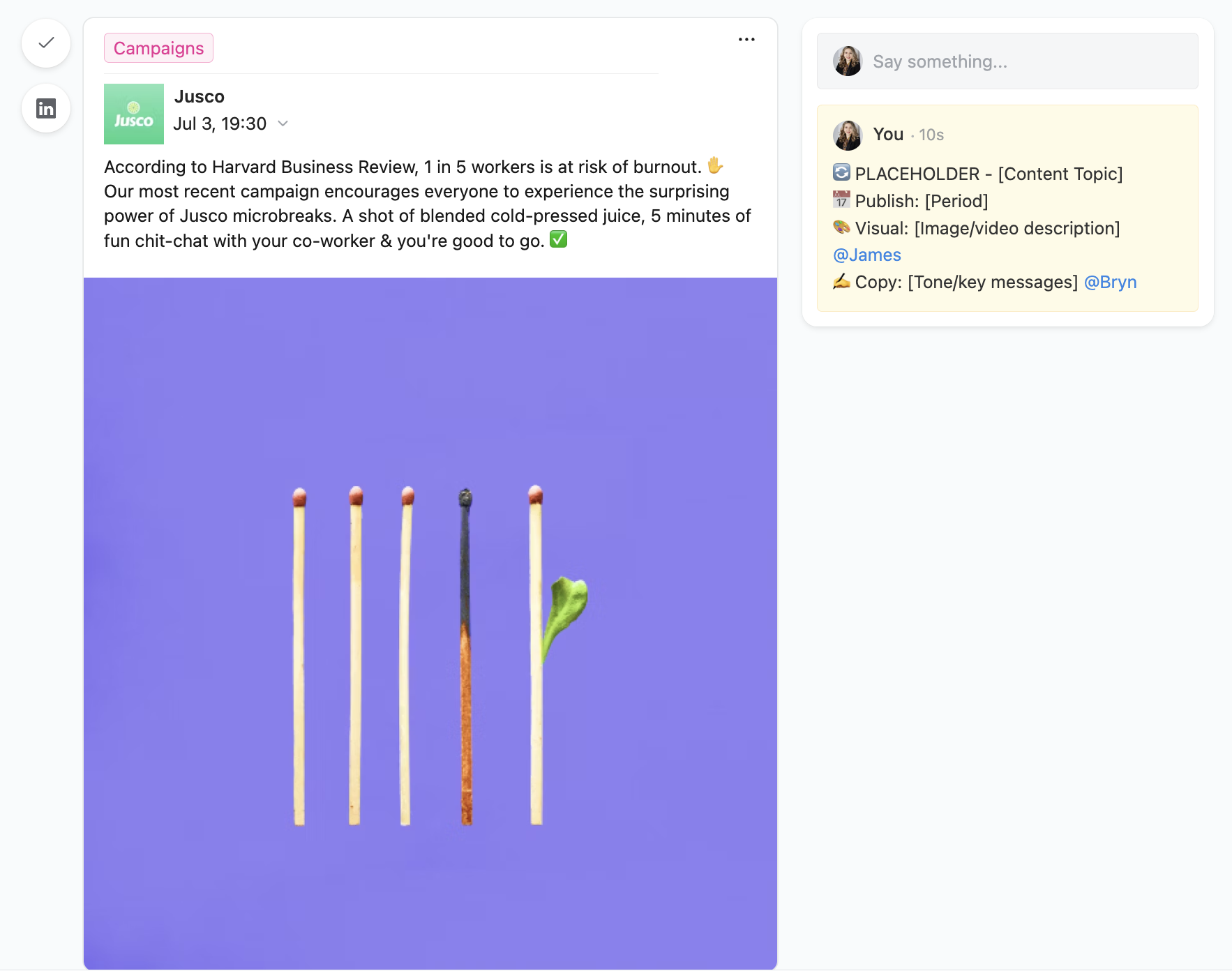The height and width of the screenshot is (978, 1232).
Task: Click the user avatar beside the comment field
Action: pyautogui.click(x=848, y=61)
